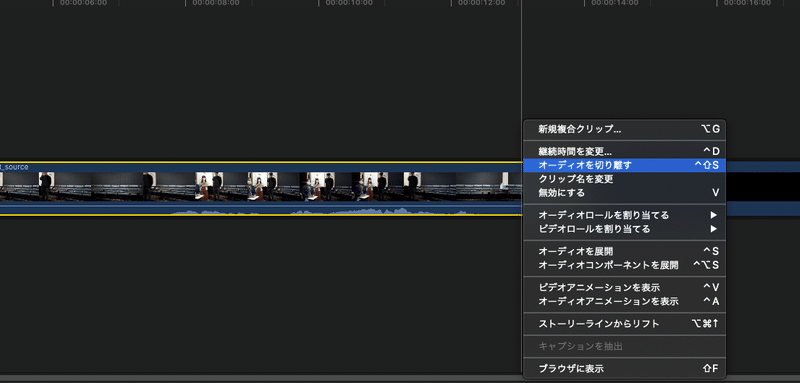800x383 pixels.
Task: Select 継続時間を変更... menu entry
Action: click(624, 151)
